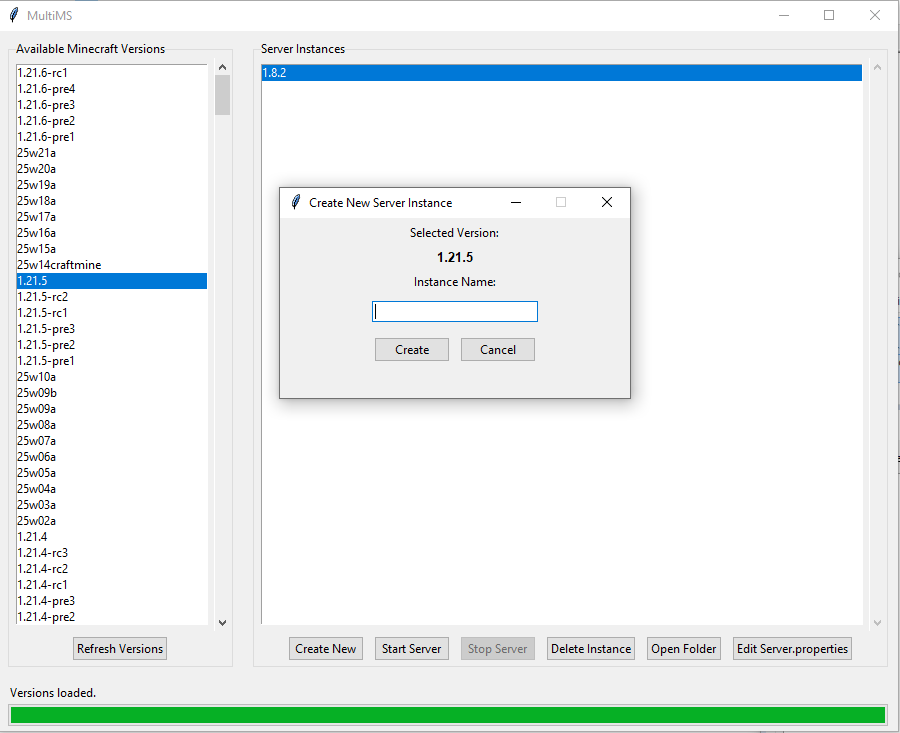Click the versions list scroll down arrow
The image size is (900, 733).
click(x=223, y=623)
